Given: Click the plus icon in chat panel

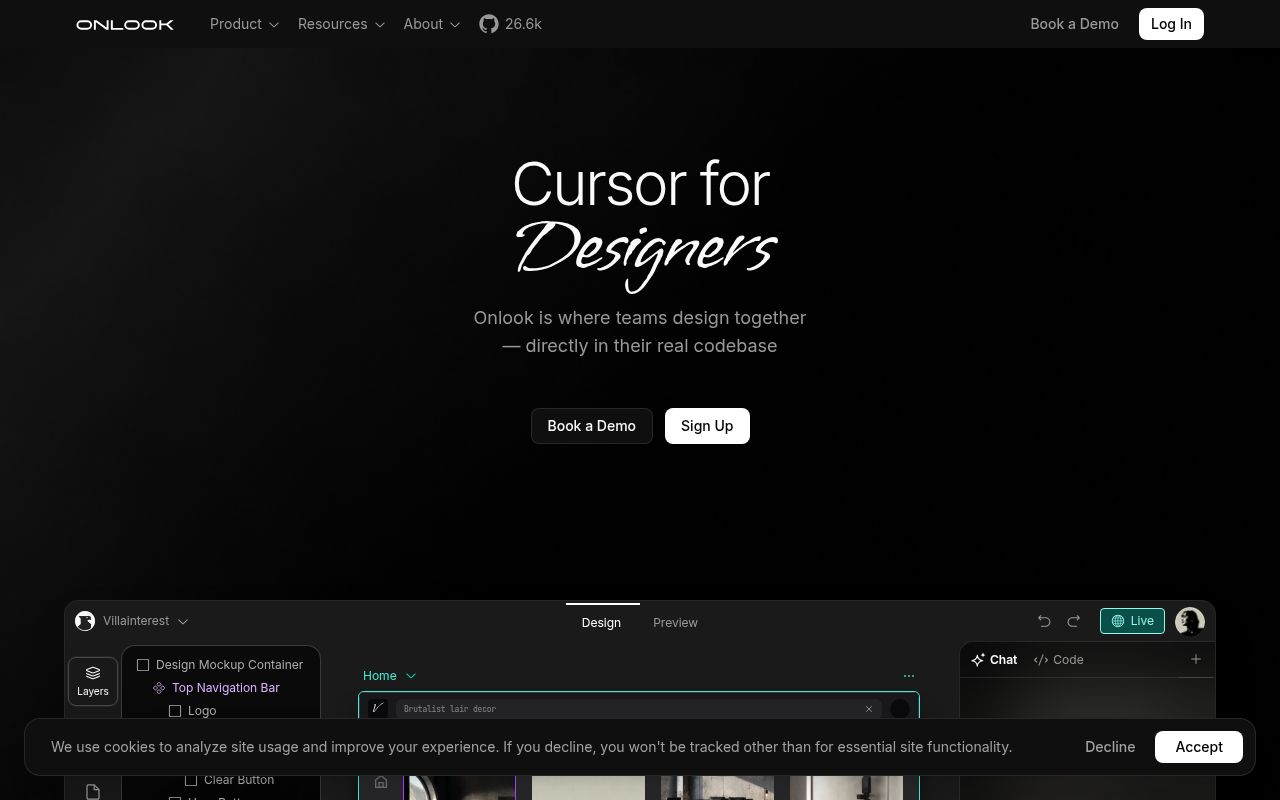Looking at the screenshot, I should (x=1195, y=659).
